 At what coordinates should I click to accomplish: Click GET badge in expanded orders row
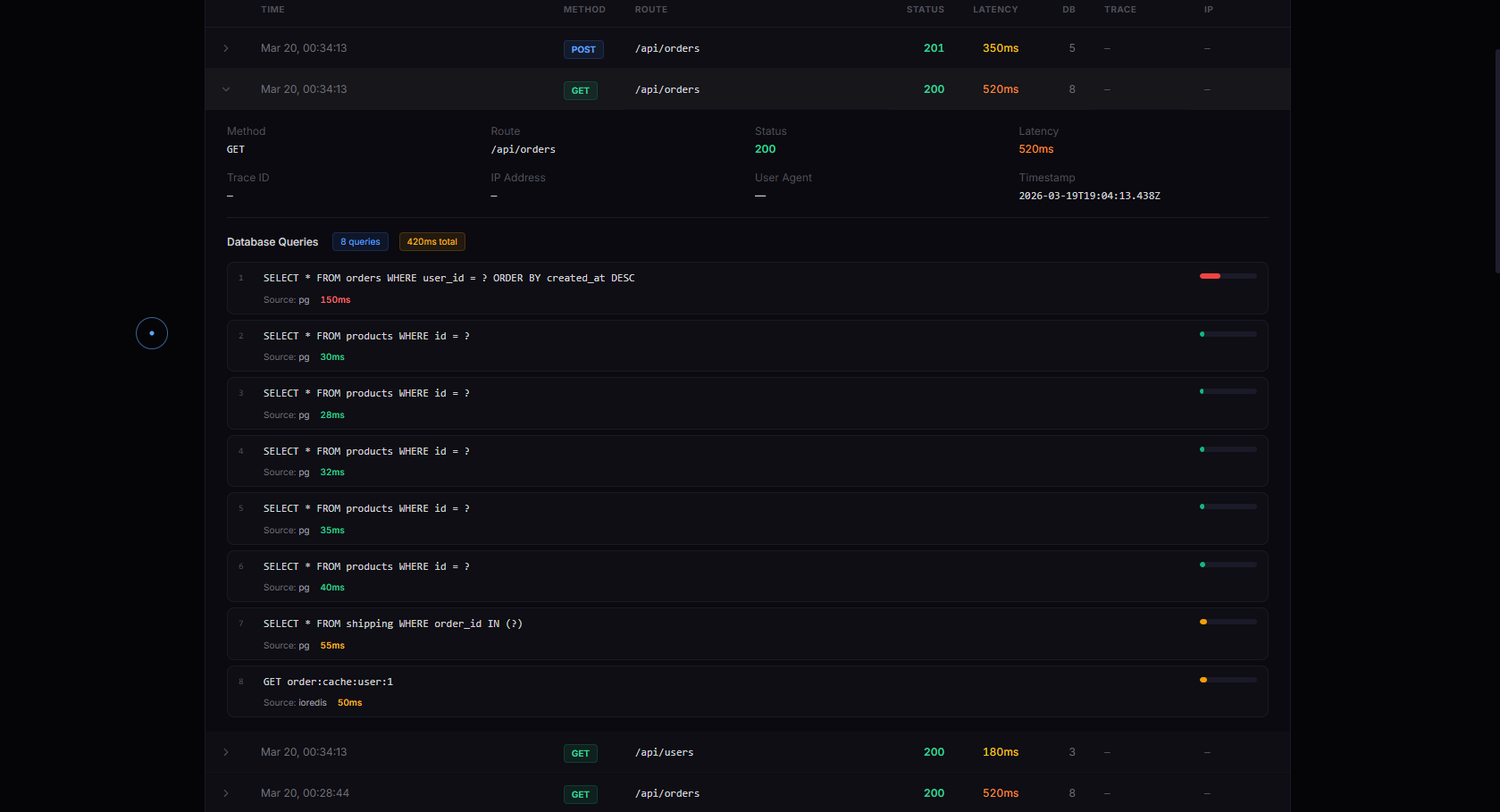pos(581,90)
